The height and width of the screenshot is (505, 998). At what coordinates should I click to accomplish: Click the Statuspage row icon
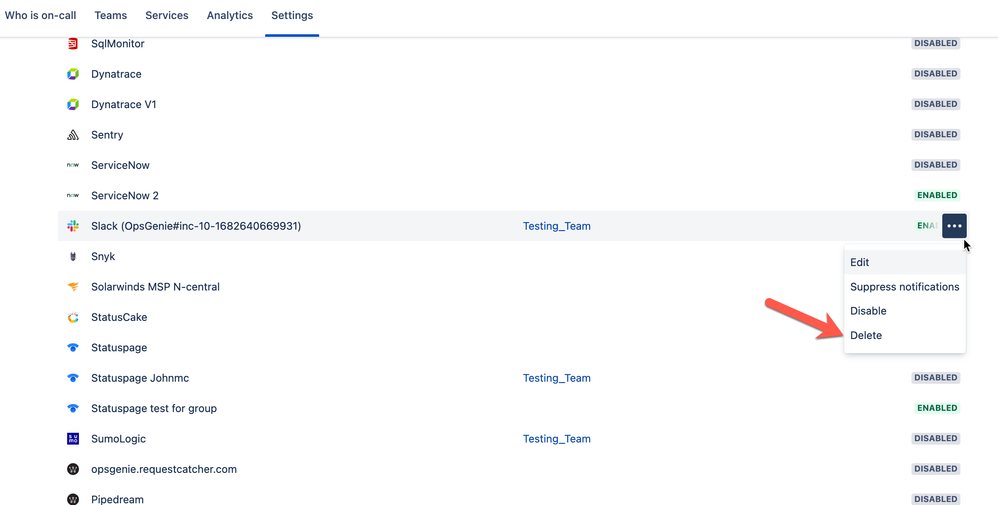click(x=73, y=348)
